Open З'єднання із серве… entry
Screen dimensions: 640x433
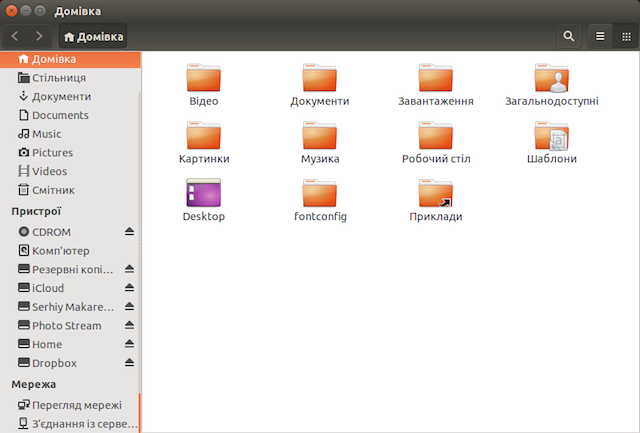[x=70, y=424]
